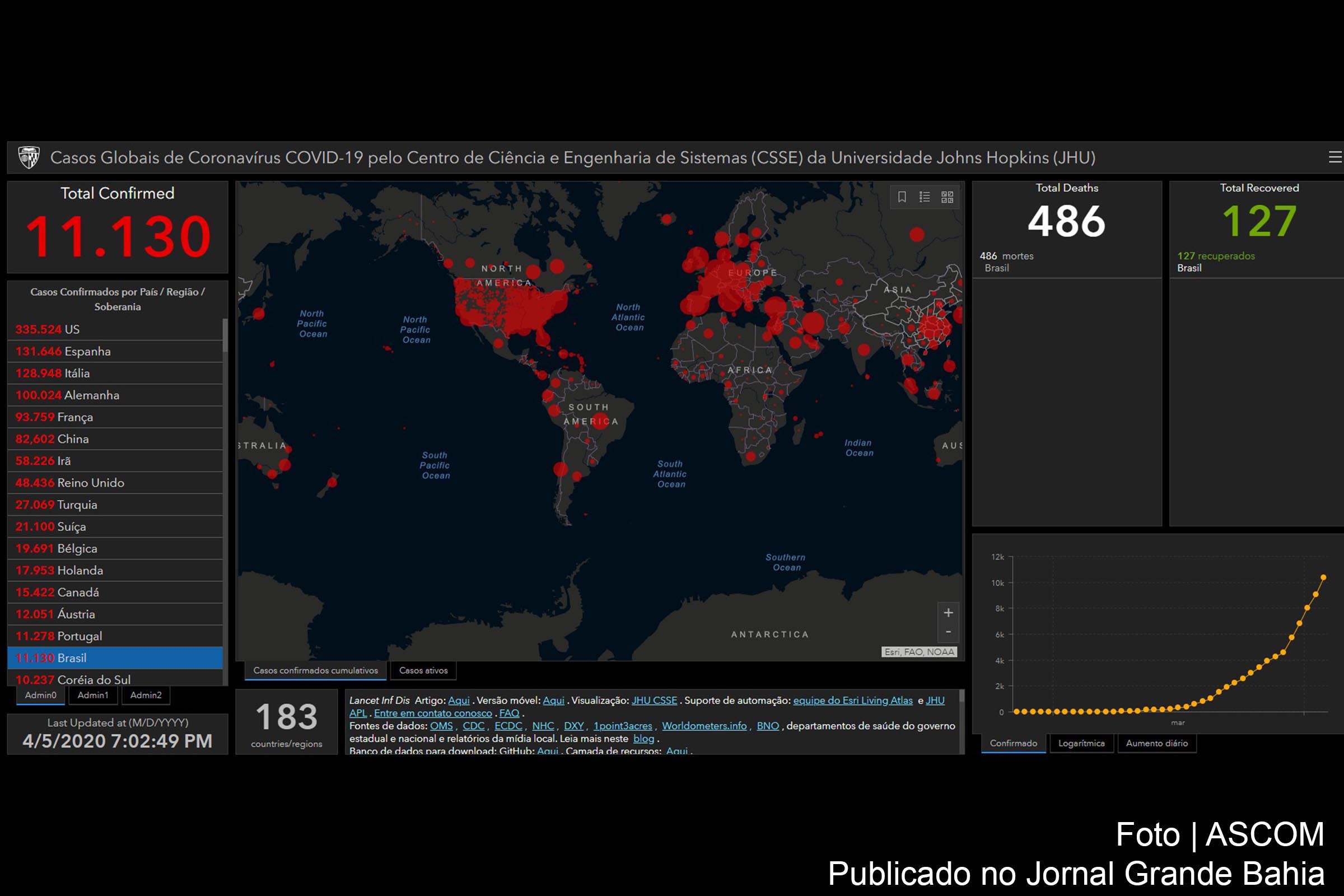Image resolution: width=1344 pixels, height=896 pixels.
Task: Select the Admin0 tab
Action: [40, 695]
